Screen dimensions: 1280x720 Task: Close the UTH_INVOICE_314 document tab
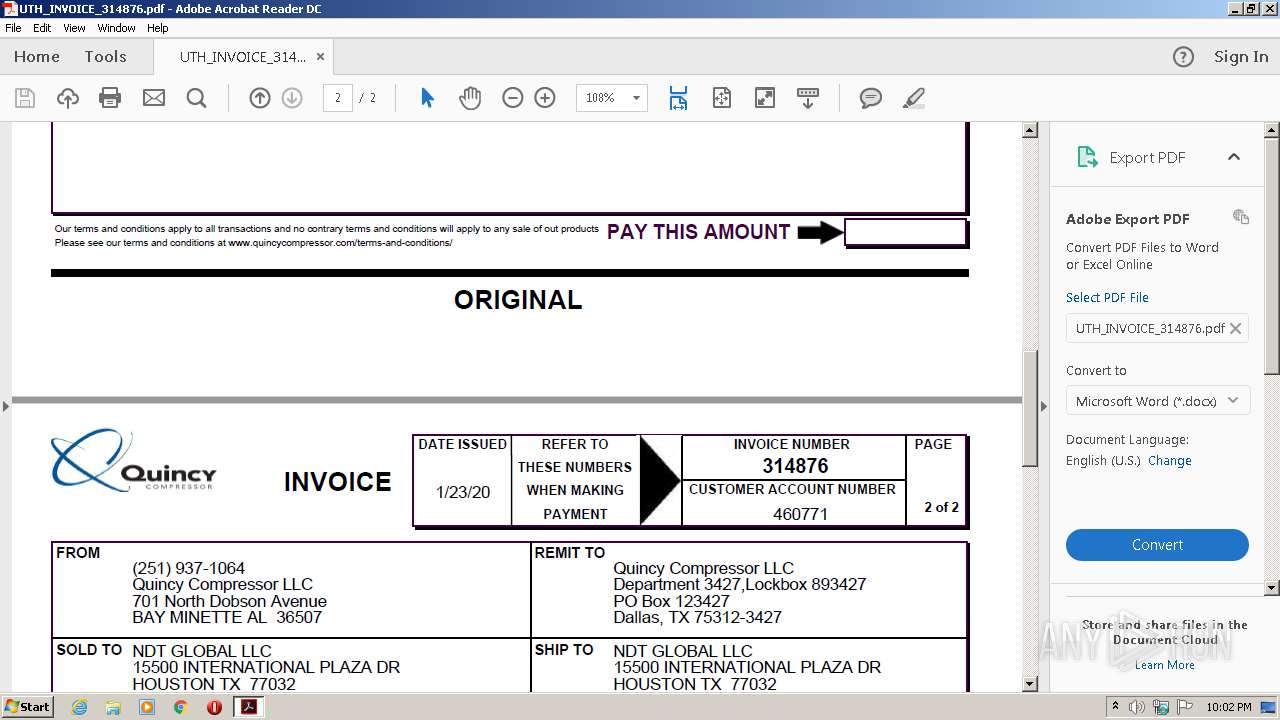point(320,57)
